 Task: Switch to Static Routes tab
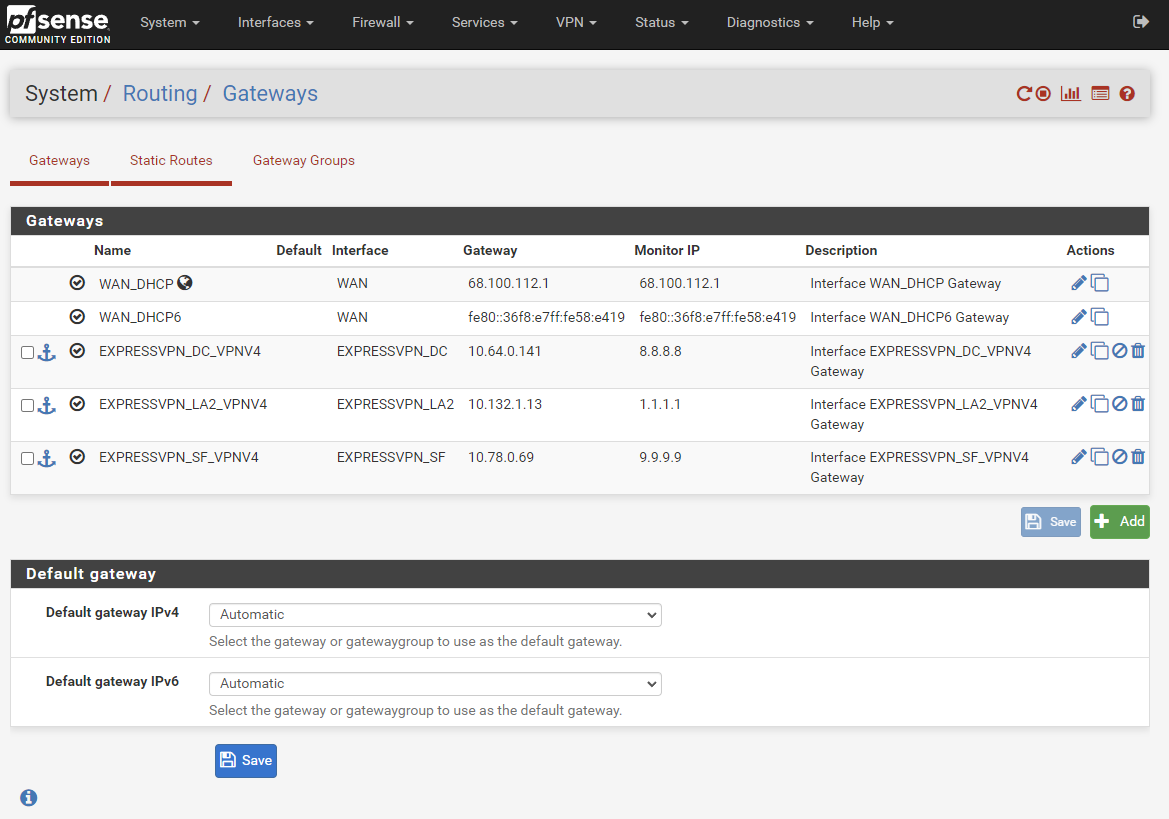tap(171, 160)
